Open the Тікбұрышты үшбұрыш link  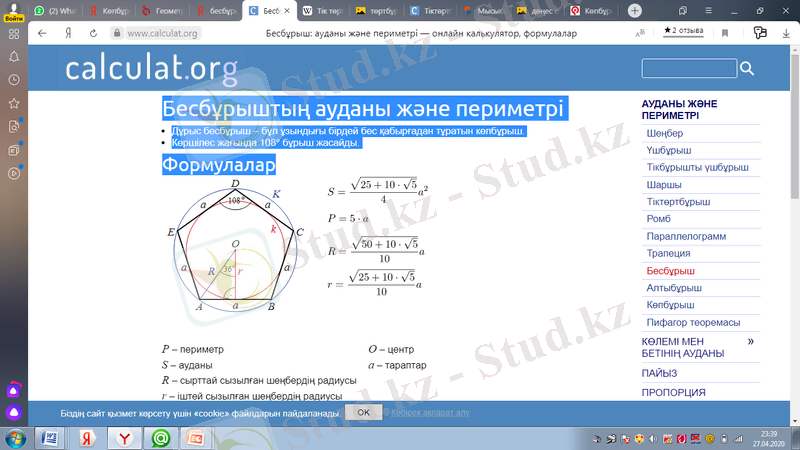(x=697, y=167)
